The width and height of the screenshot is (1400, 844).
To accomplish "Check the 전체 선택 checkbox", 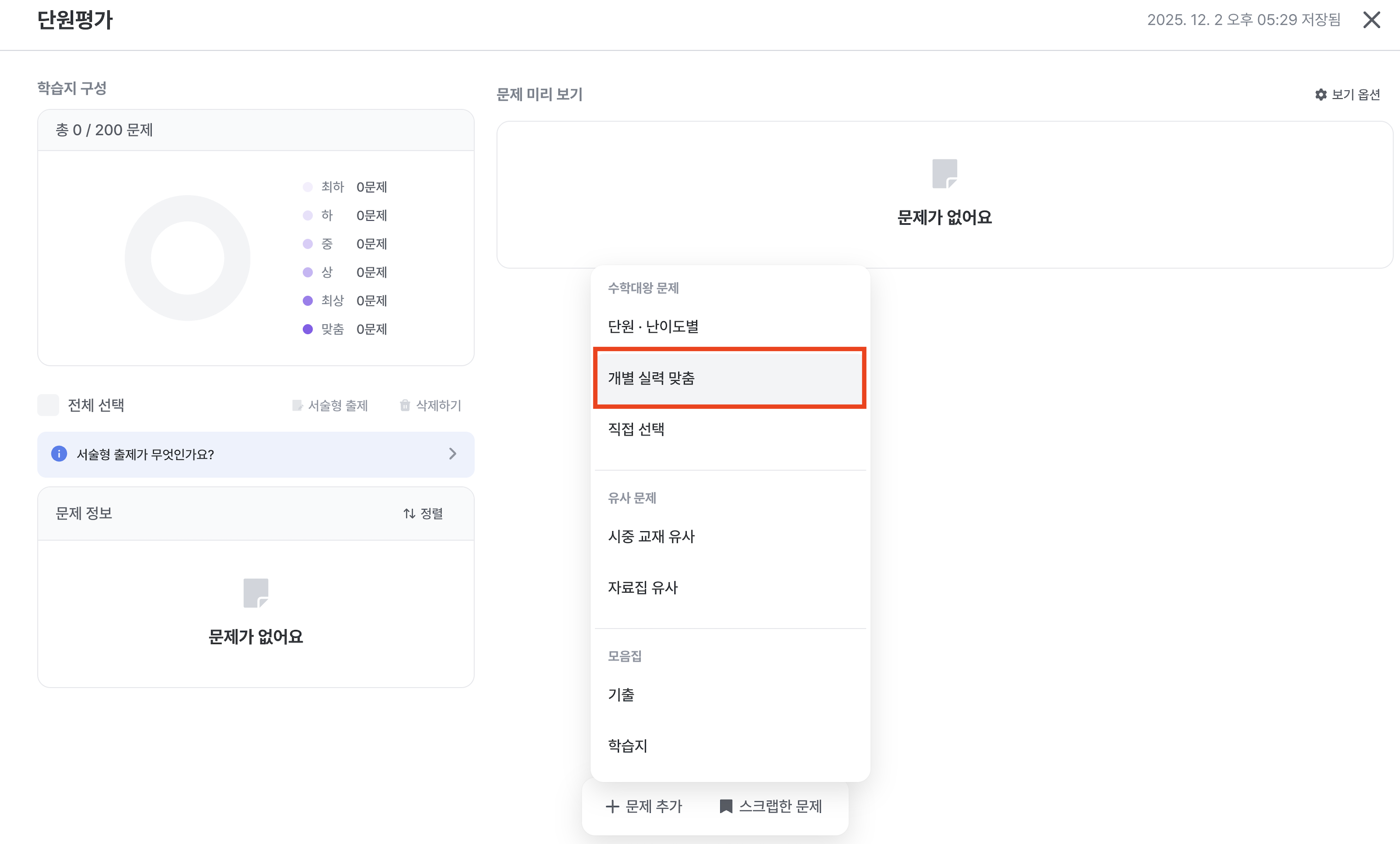I will pyautogui.click(x=48, y=405).
